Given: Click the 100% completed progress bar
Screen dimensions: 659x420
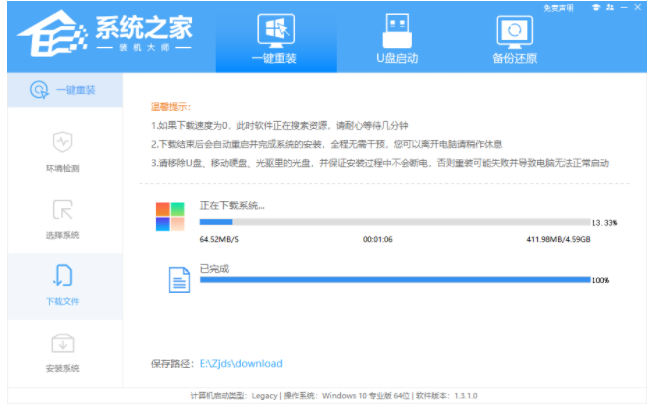Looking at the screenshot, I should click(x=394, y=280).
